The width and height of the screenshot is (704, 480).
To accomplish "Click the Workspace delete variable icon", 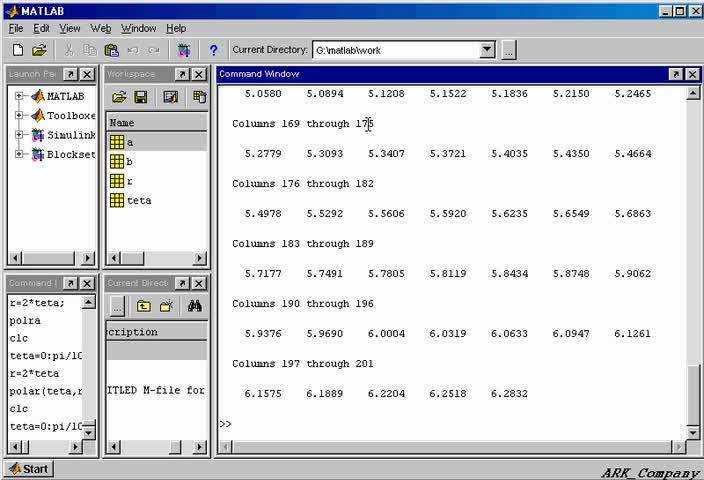I will pyautogui.click(x=200, y=97).
